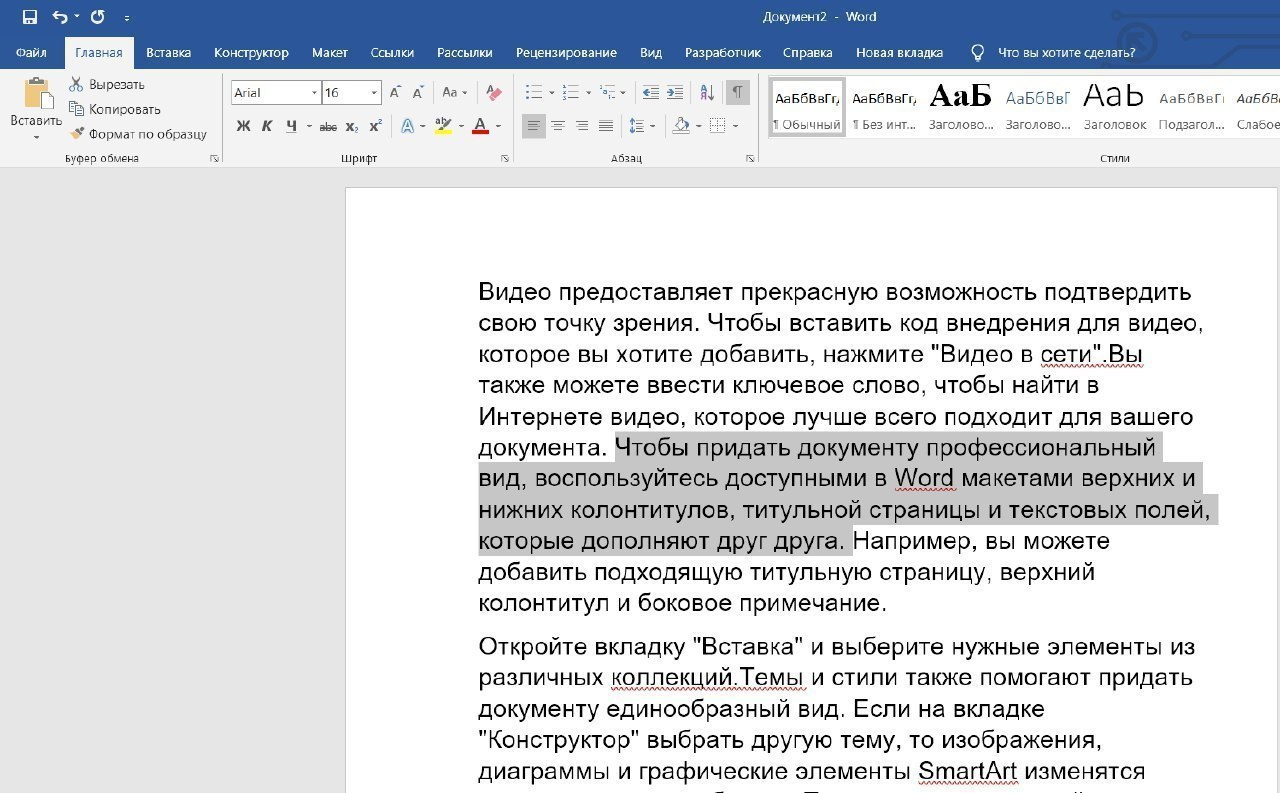Increase font size with the larger A icon
Viewport: 1280px width, 793px height.
coord(395,93)
